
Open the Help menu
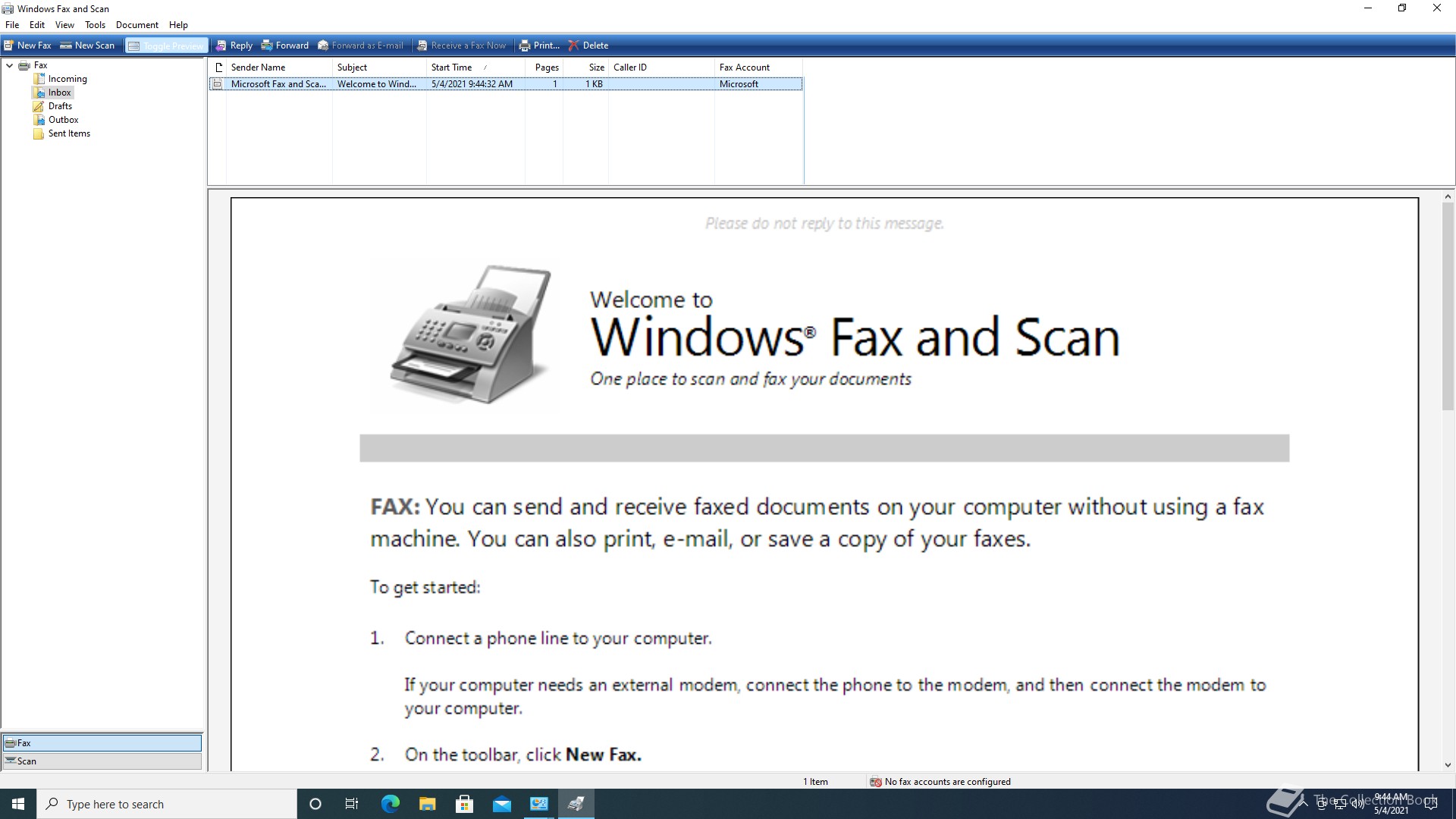(178, 25)
